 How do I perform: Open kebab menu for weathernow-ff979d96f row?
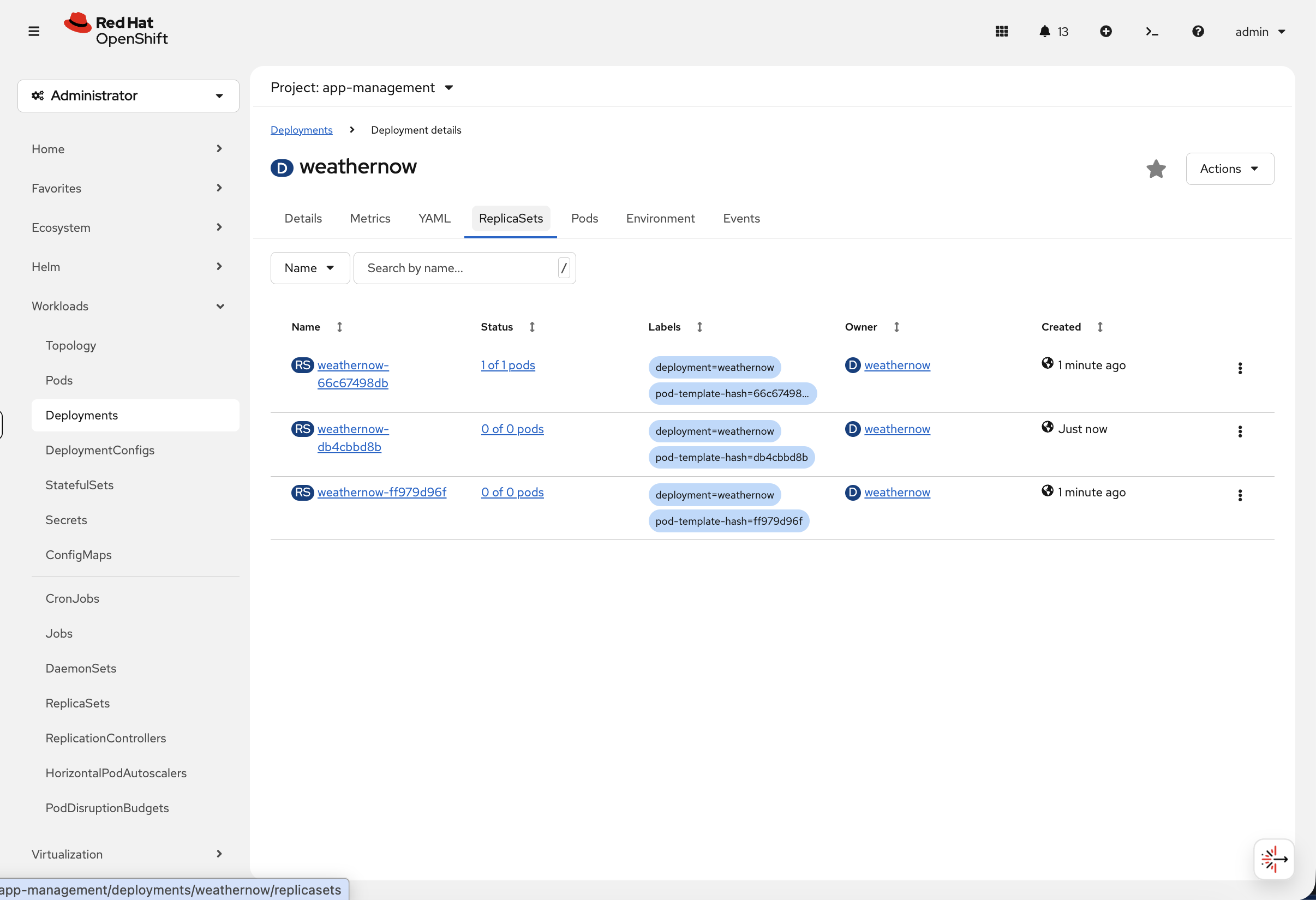click(1240, 495)
